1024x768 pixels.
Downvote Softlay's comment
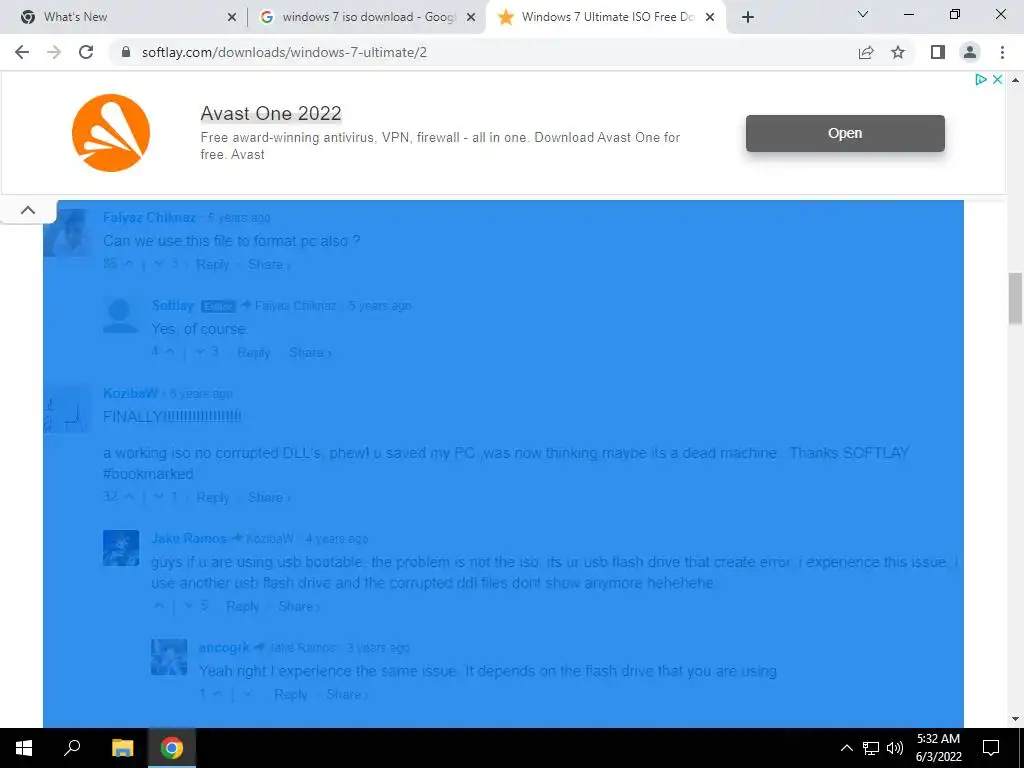[x=200, y=353]
